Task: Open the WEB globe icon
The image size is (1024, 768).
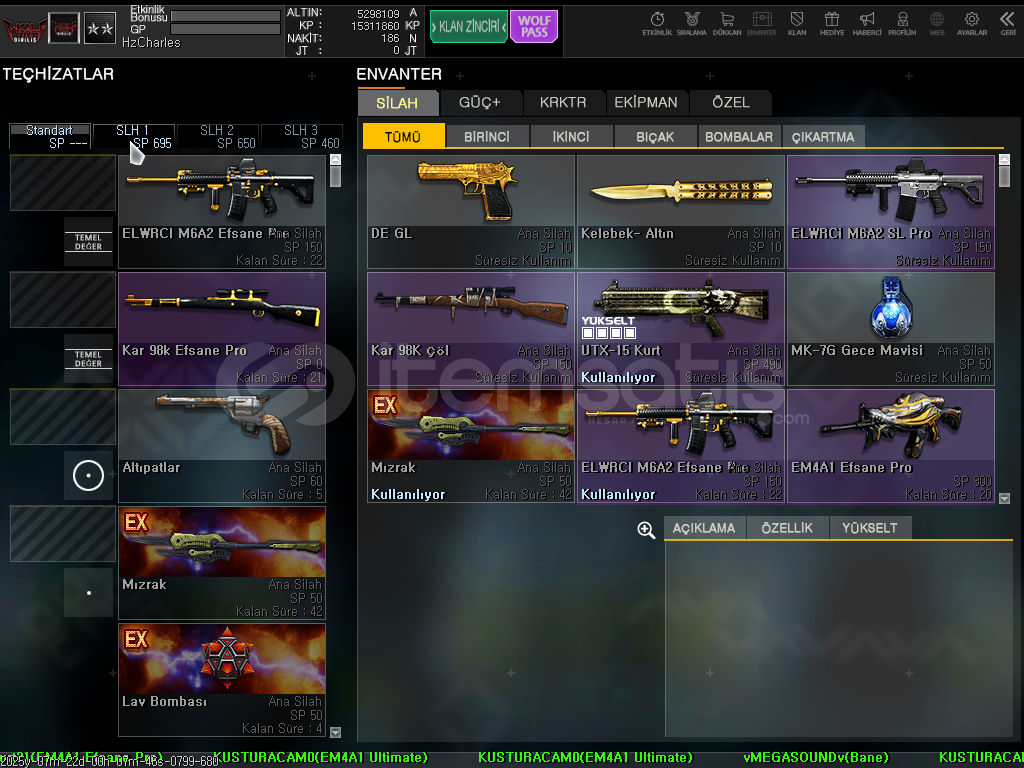Action: point(936,24)
